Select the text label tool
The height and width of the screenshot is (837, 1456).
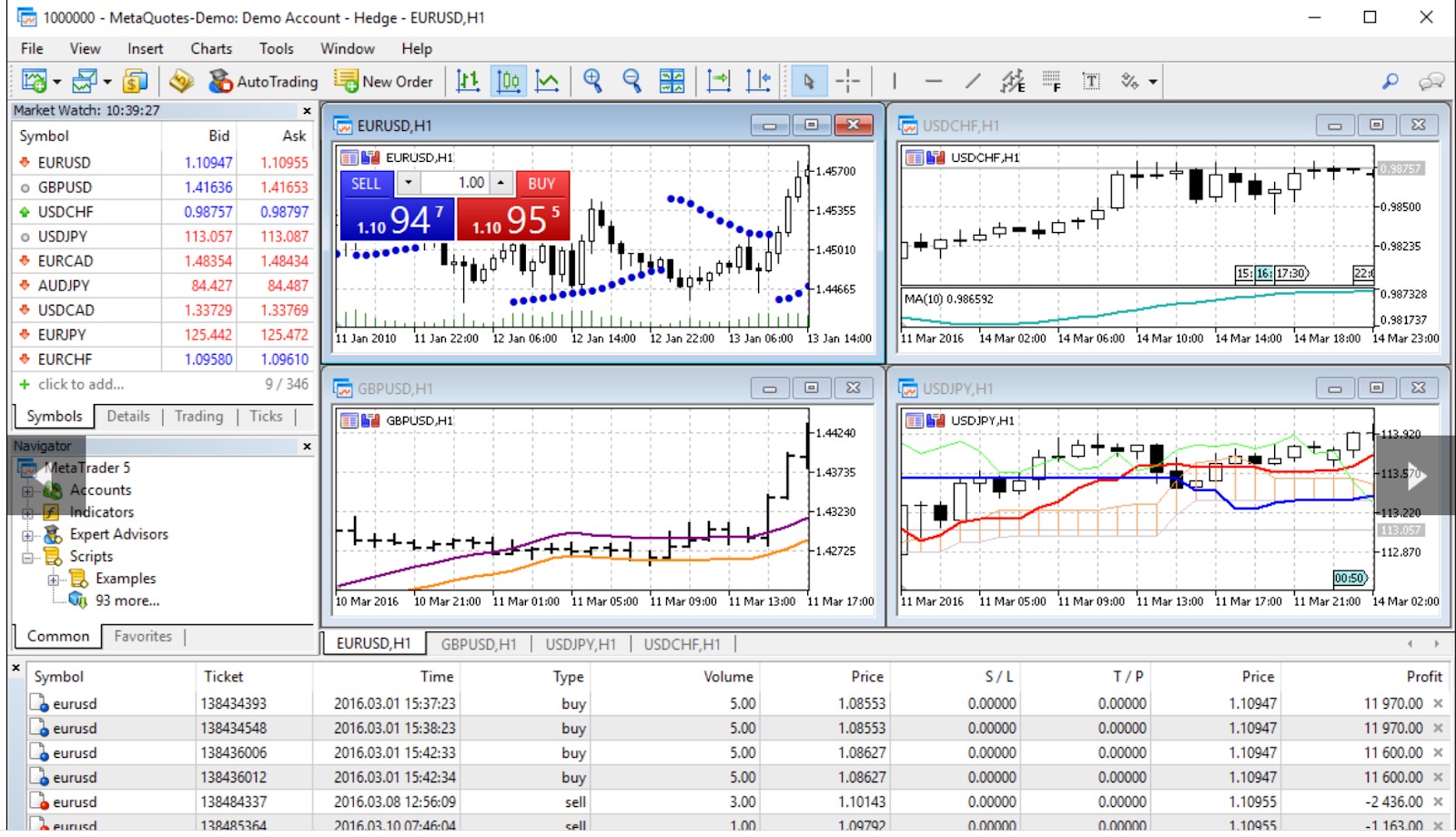[x=1091, y=81]
